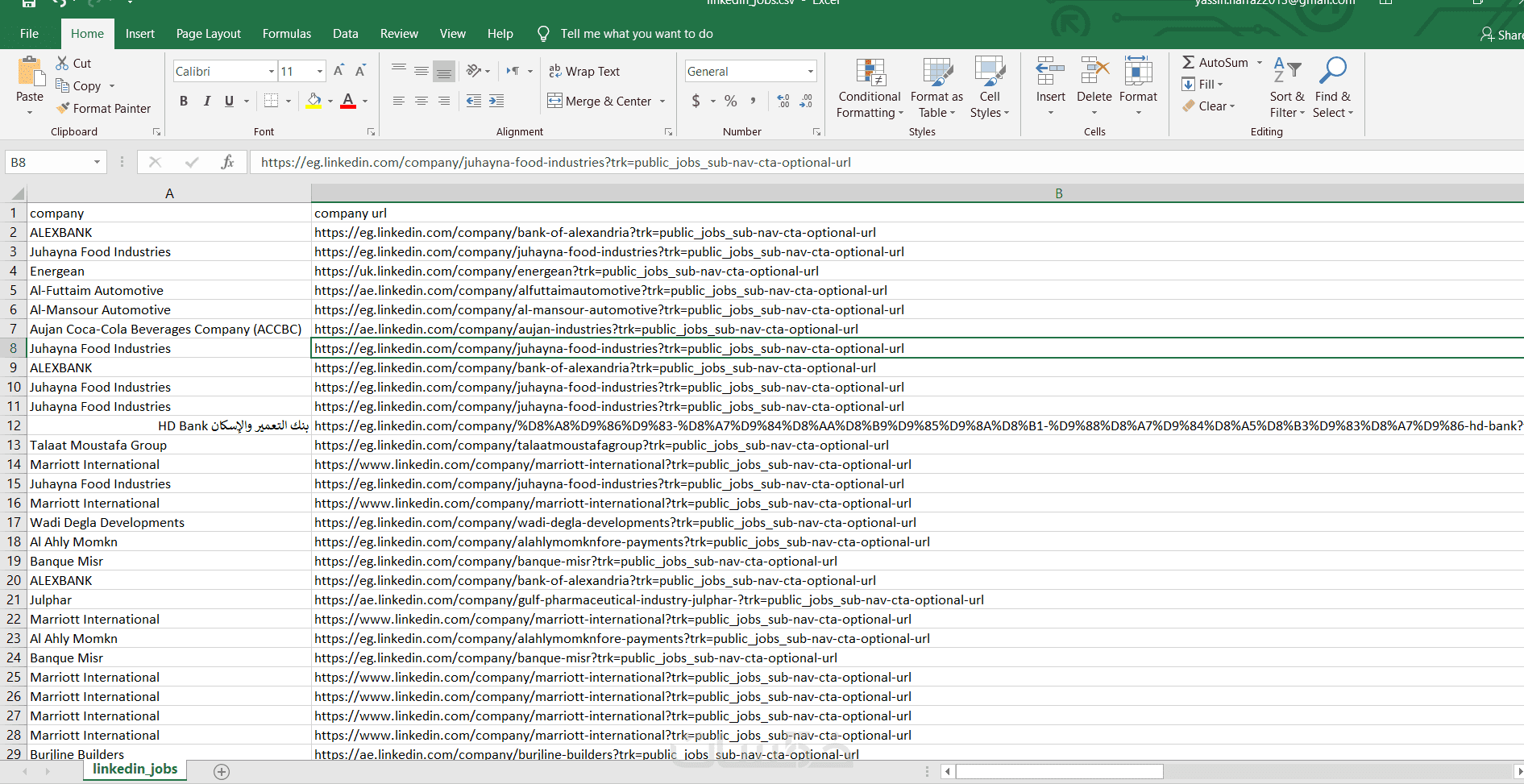Select column A header

point(169,193)
